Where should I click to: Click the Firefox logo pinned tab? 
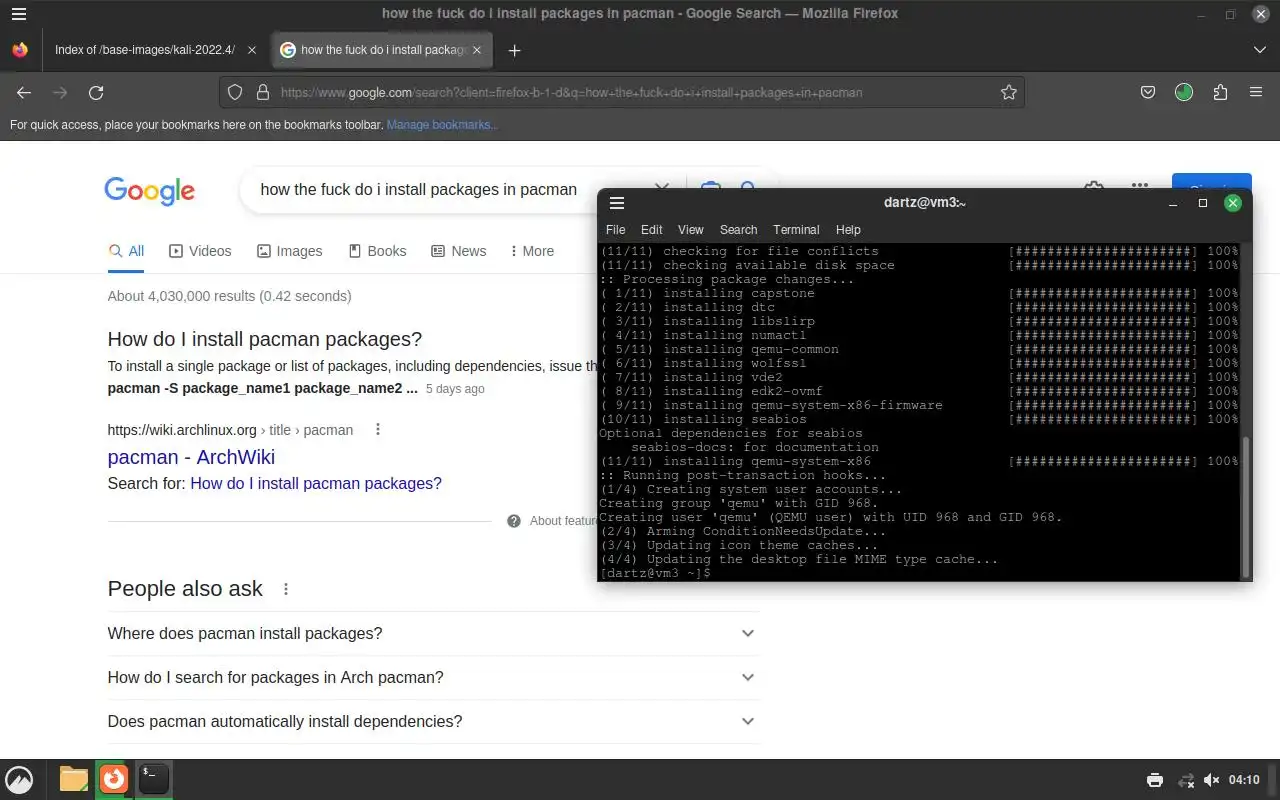(x=20, y=50)
